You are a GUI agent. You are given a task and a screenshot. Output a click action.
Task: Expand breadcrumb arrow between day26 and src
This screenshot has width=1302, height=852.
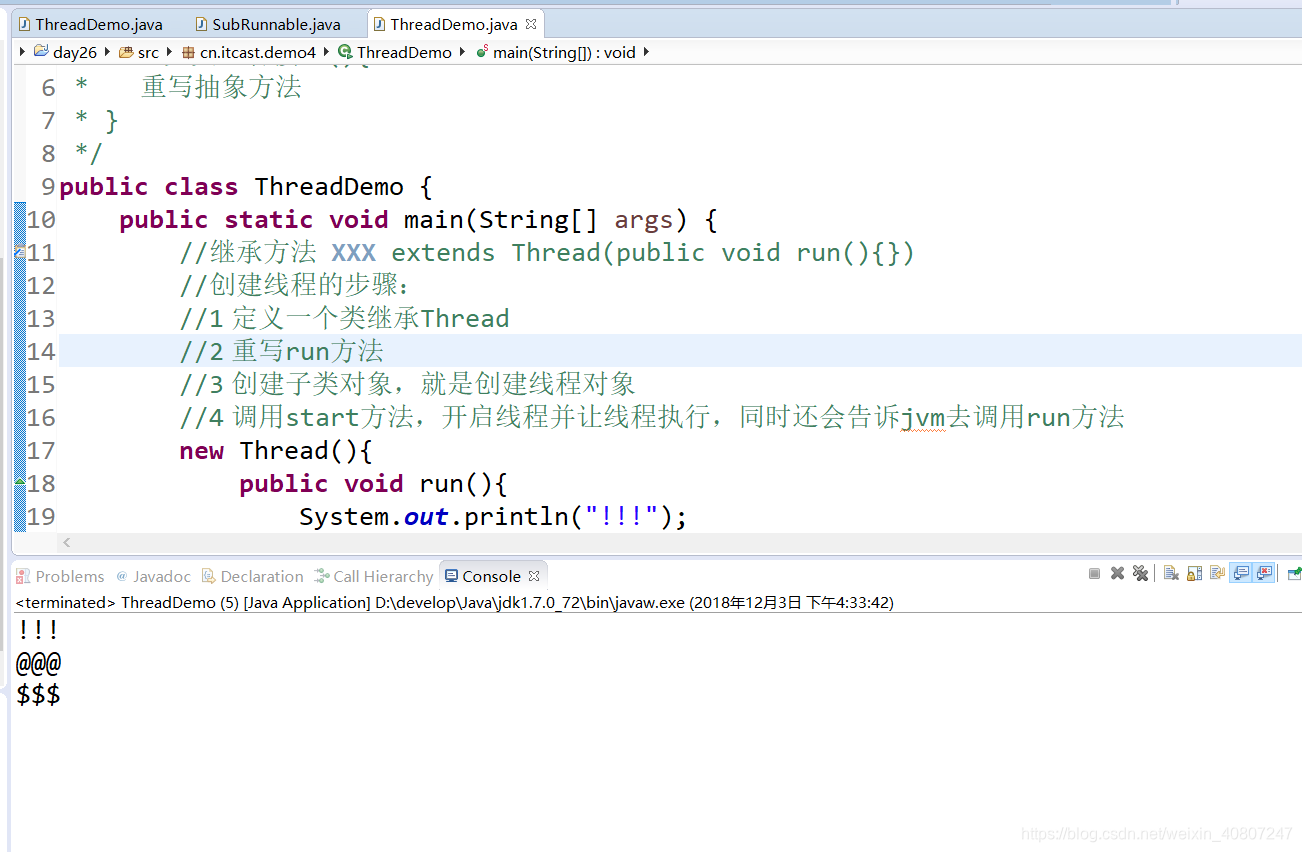click(x=107, y=52)
